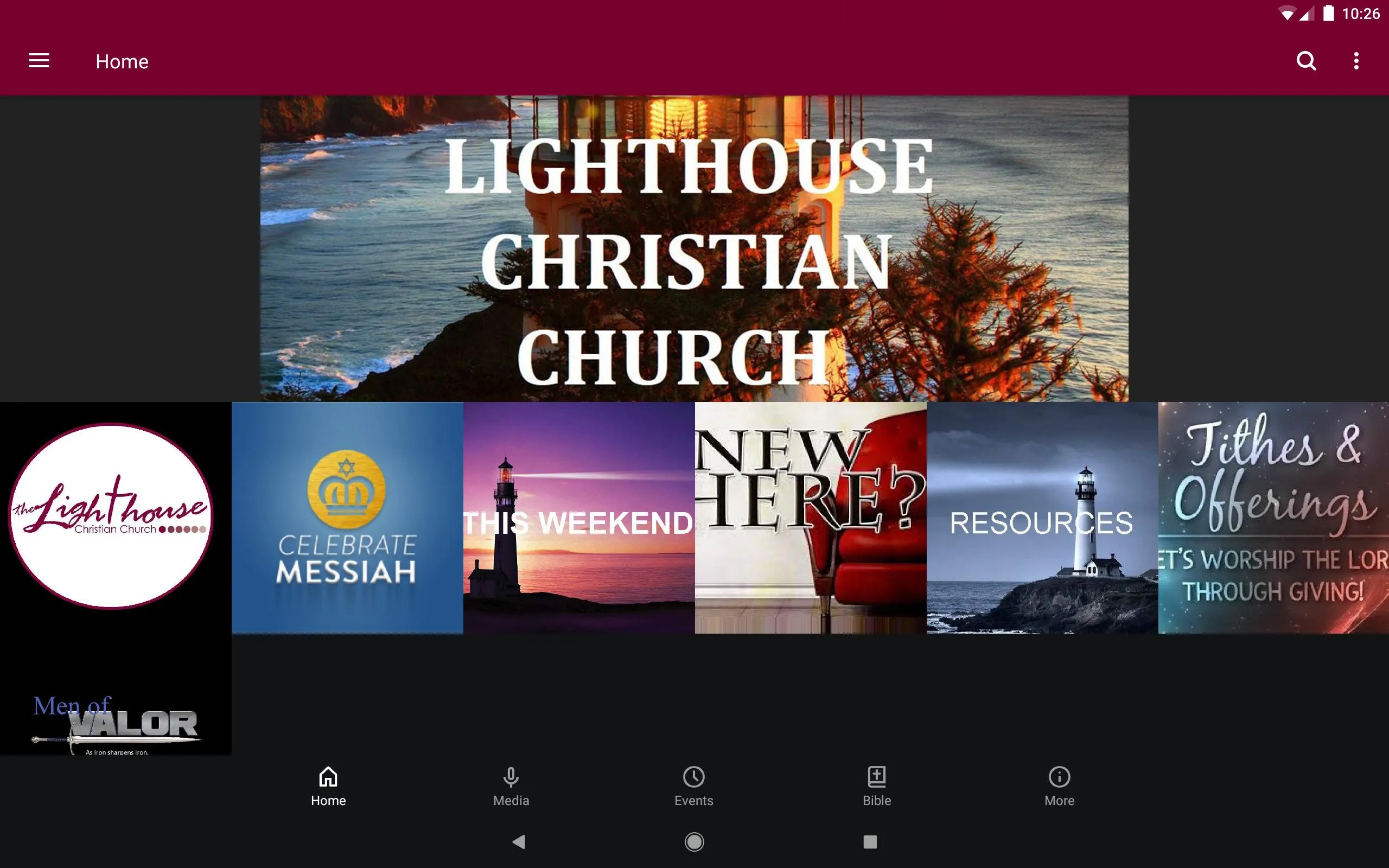The height and width of the screenshot is (868, 1389).
Task: Expand the navigation drawer
Action: click(x=39, y=61)
